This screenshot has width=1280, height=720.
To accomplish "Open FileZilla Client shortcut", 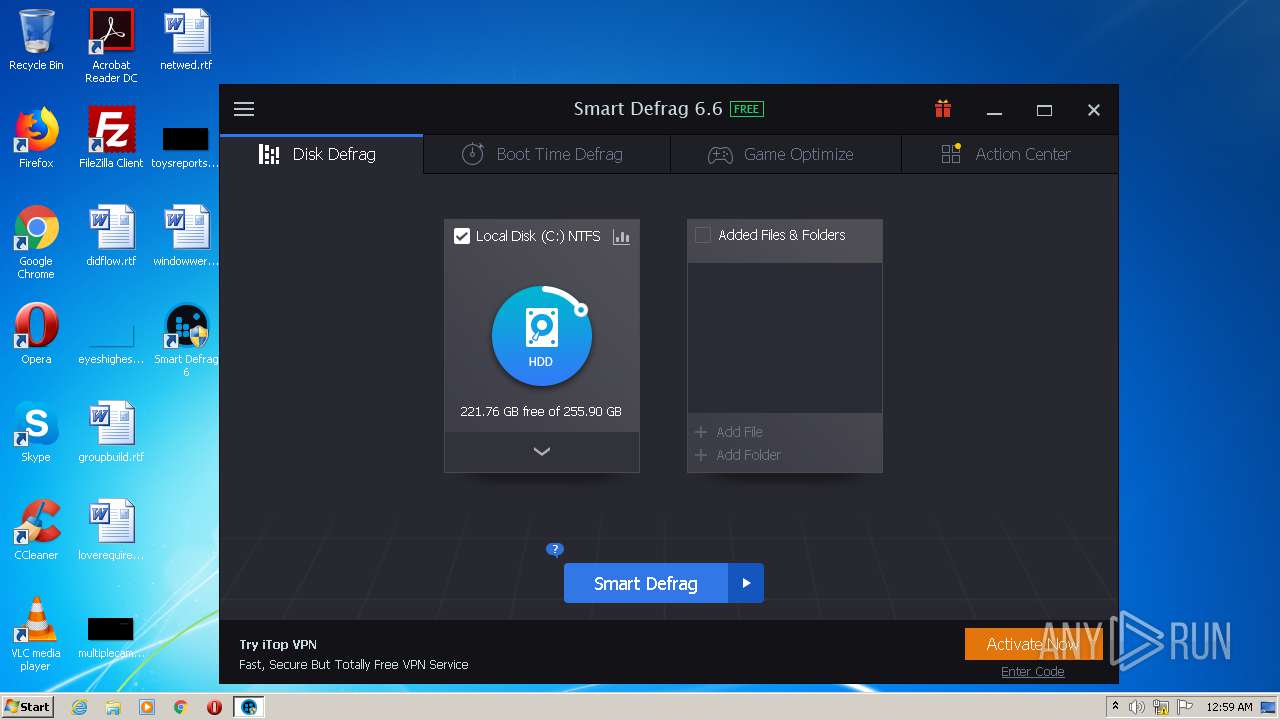I will (x=111, y=138).
